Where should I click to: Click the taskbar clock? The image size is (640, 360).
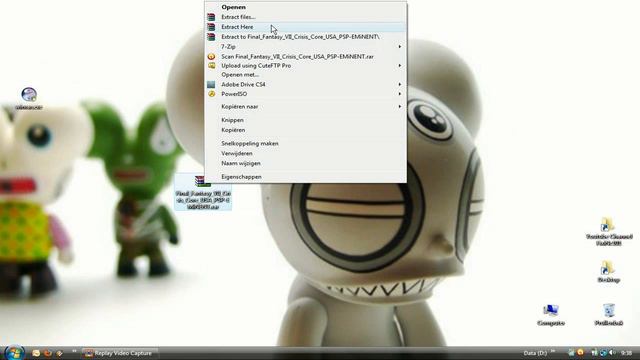[627, 353]
